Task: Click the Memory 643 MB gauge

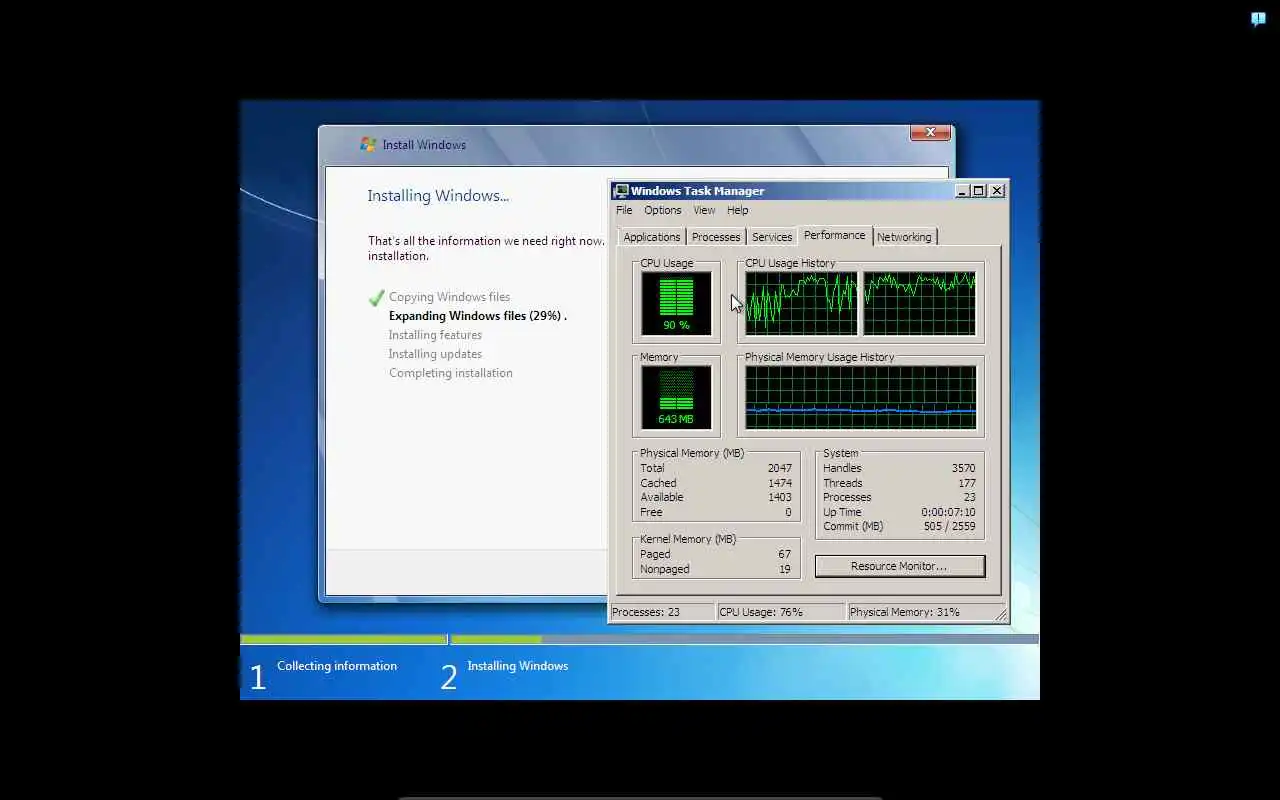Action: pyautogui.click(x=677, y=397)
